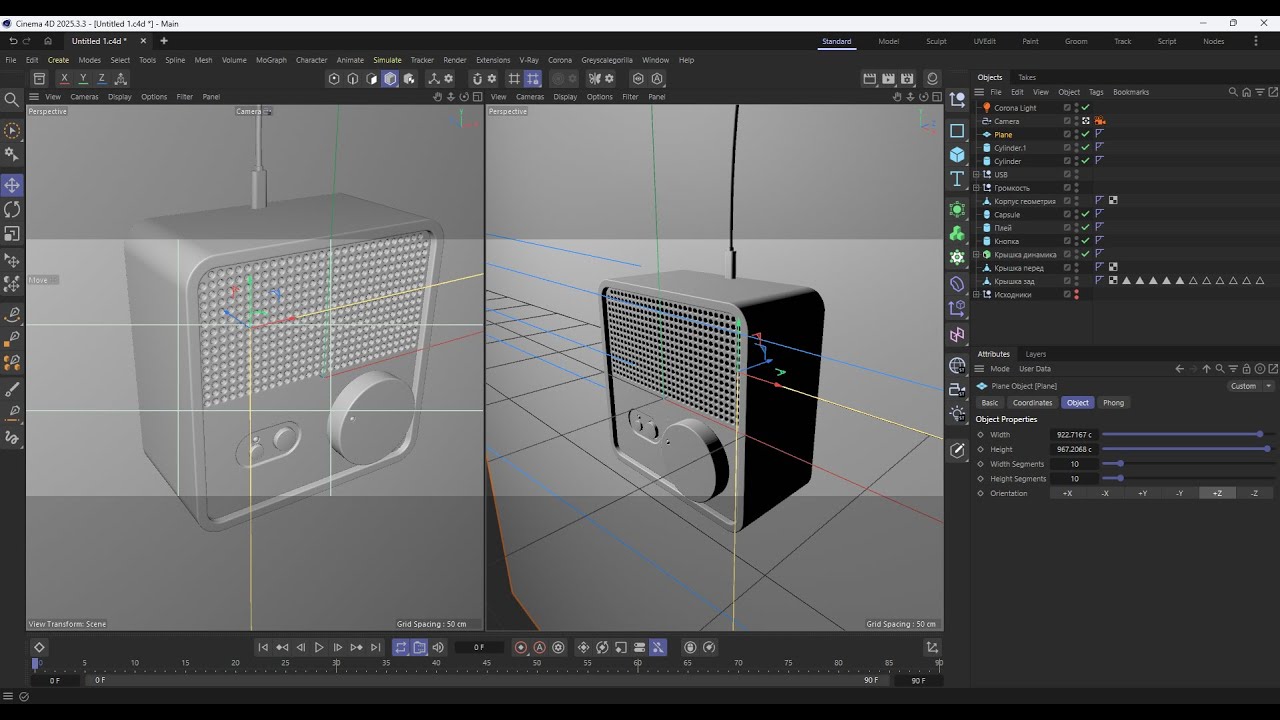This screenshot has width=1280, height=720.
Task: Toggle Z axis lock
Action: [x=101, y=78]
